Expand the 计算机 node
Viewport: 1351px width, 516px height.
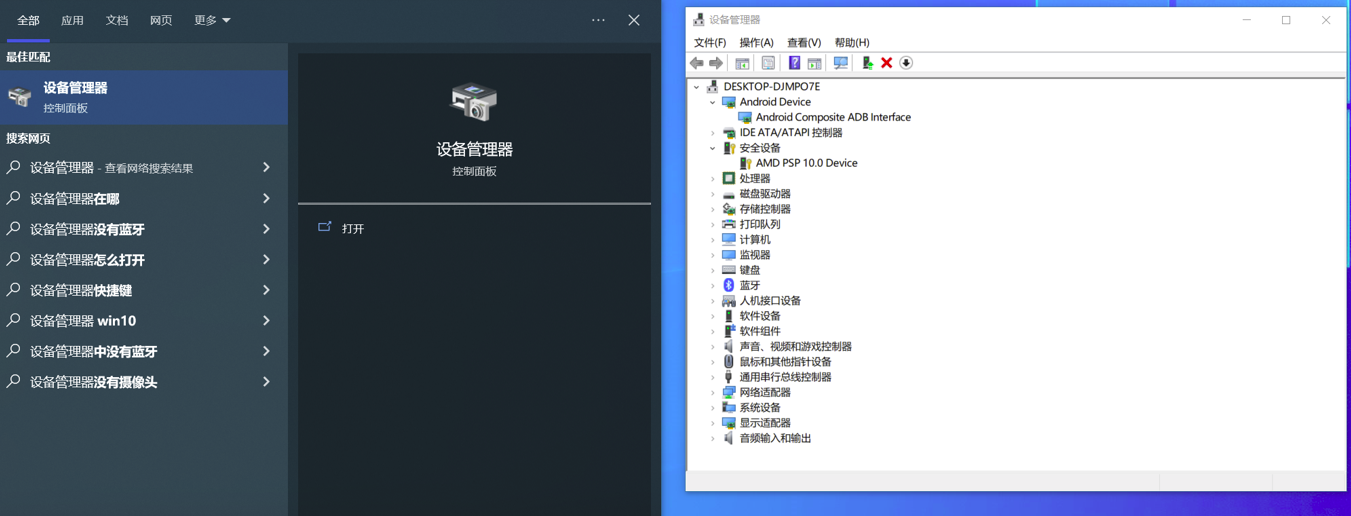[x=713, y=240]
